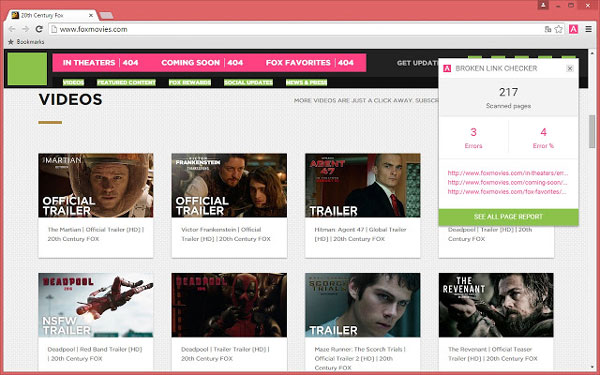This screenshot has height=375, width=600.
Task: Click the page vertical scrollbar thumb
Action: pyautogui.click(x=592, y=131)
